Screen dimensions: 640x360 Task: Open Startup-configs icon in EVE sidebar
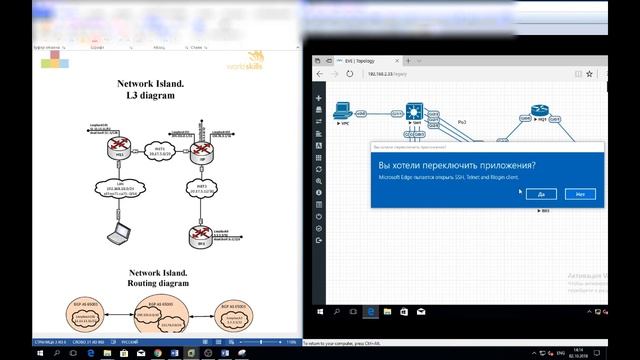click(x=319, y=133)
